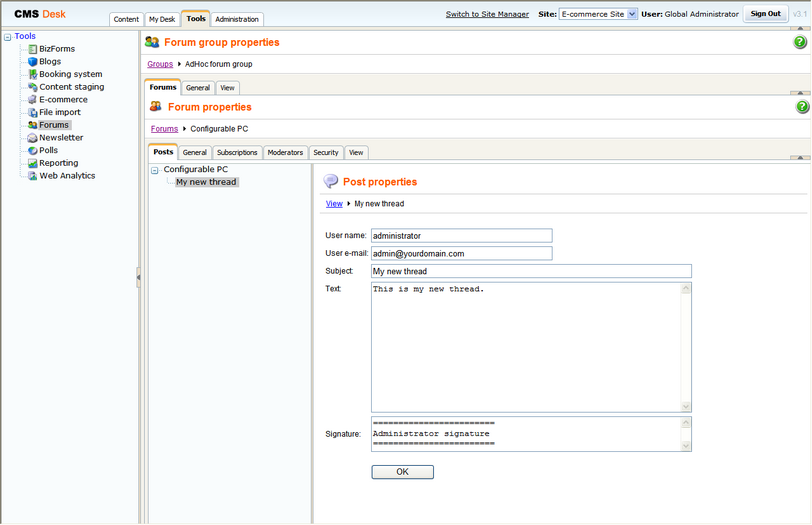Image resolution: width=812 pixels, height=525 pixels.
Task: Collapse the Configurable PC tree node
Action: tap(154, 170)
